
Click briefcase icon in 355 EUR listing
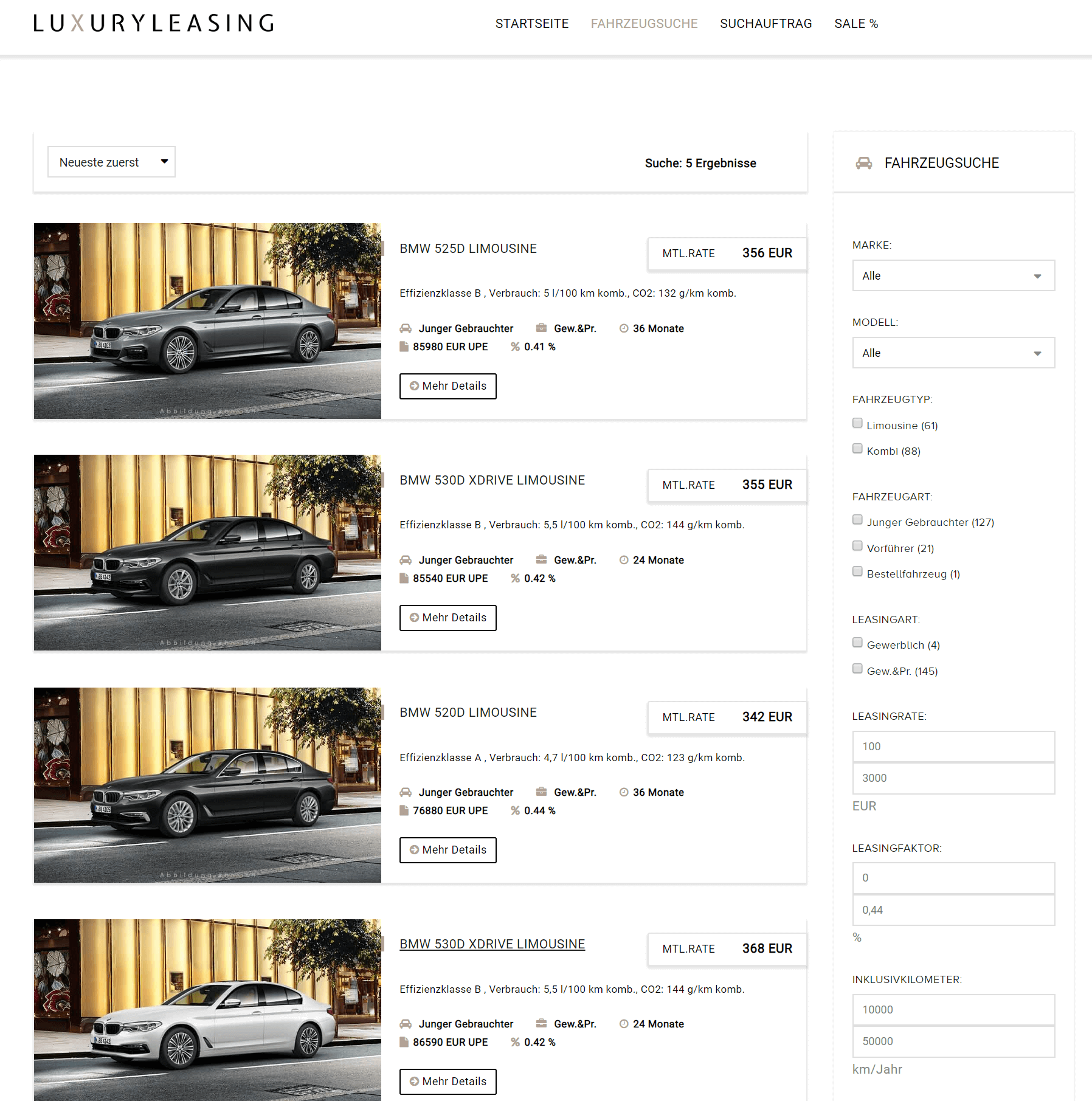click(541, 560)
